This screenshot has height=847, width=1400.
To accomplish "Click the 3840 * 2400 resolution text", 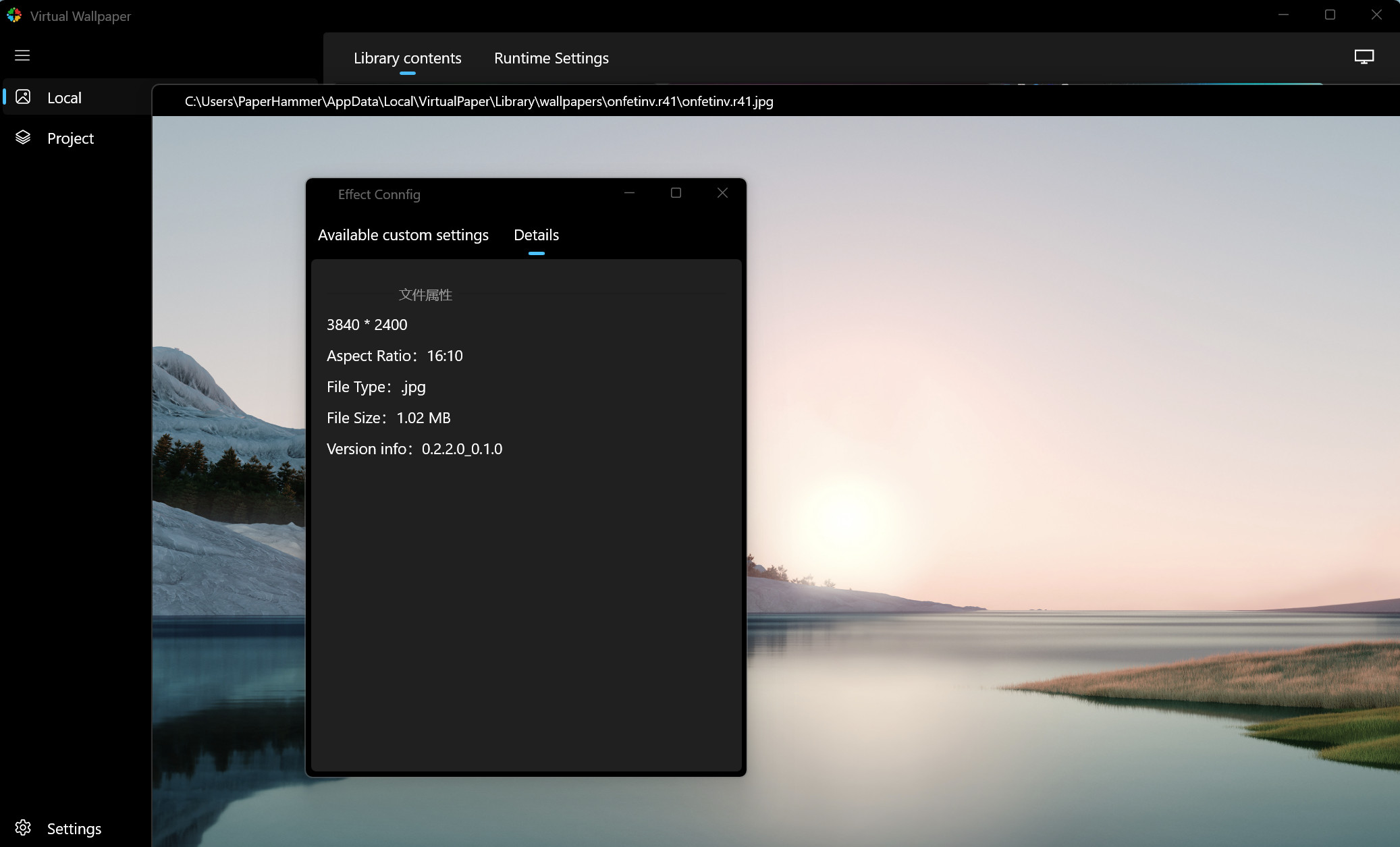I will pyautogui.click(x=367, y=325).
